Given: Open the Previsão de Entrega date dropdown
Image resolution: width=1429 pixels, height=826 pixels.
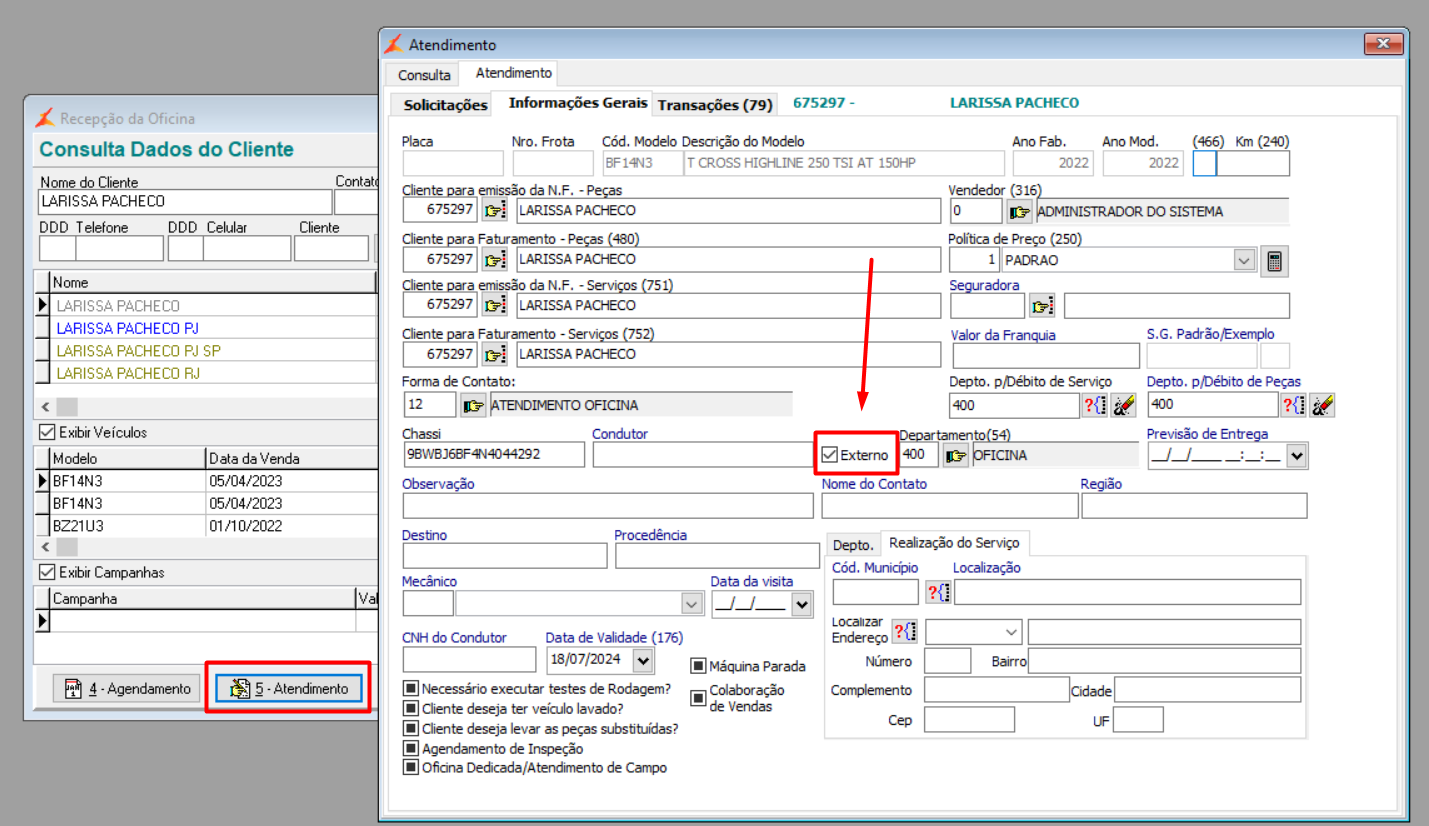Looking at the screenshot, I should coord(1297,455).
